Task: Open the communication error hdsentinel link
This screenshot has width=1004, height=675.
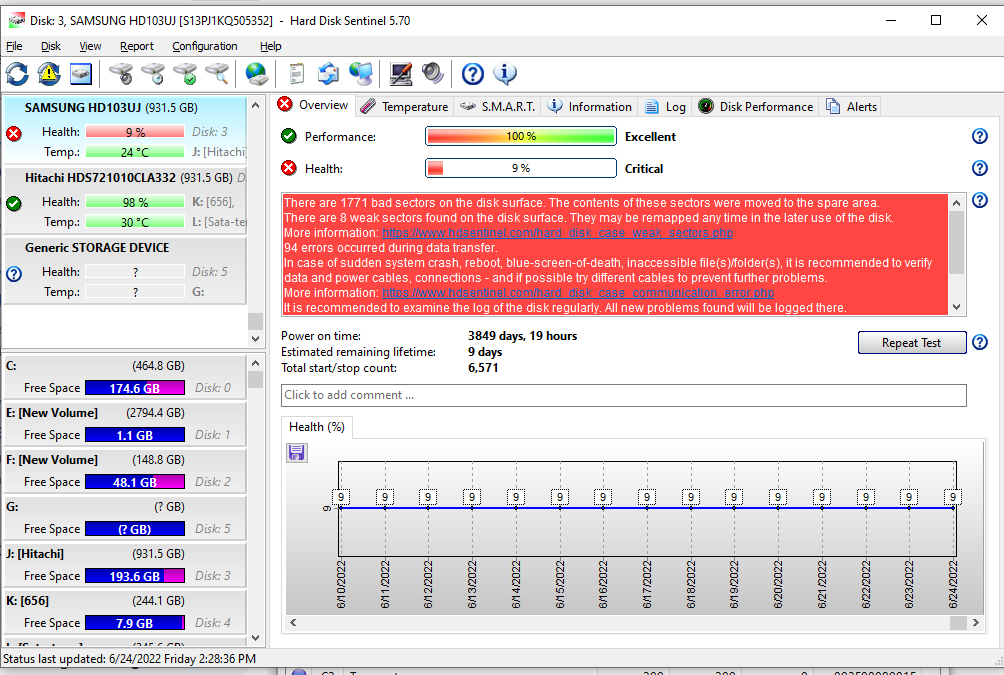Action: 578,293
